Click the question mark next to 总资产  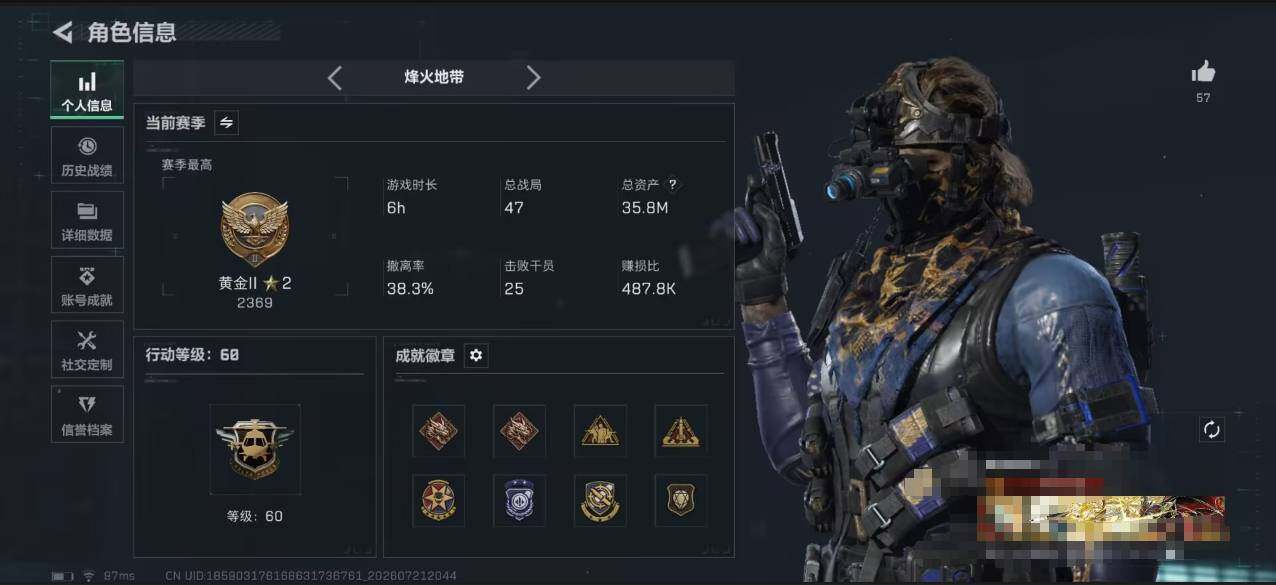tap(672, 184)
